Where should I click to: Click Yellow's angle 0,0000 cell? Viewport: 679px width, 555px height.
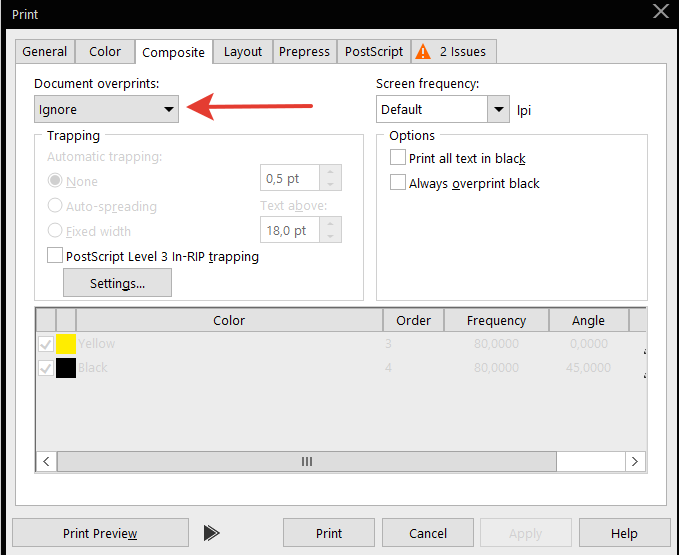tap(589, 344)
